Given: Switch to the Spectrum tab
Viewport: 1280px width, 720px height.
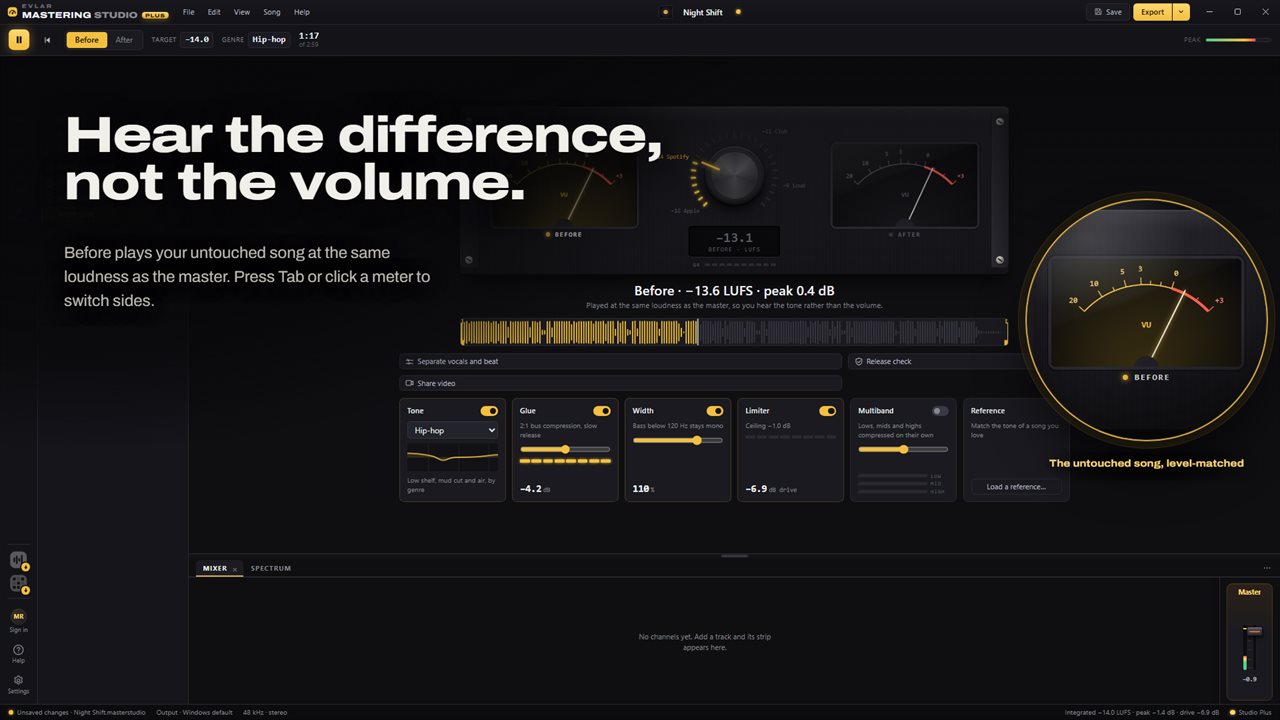Looking at the screenshot, I should coord(271,568).
